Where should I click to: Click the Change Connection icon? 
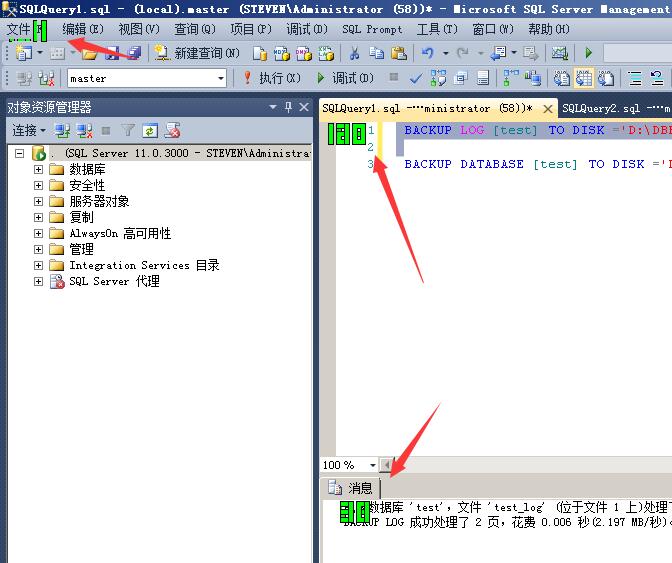click(46, 78)
